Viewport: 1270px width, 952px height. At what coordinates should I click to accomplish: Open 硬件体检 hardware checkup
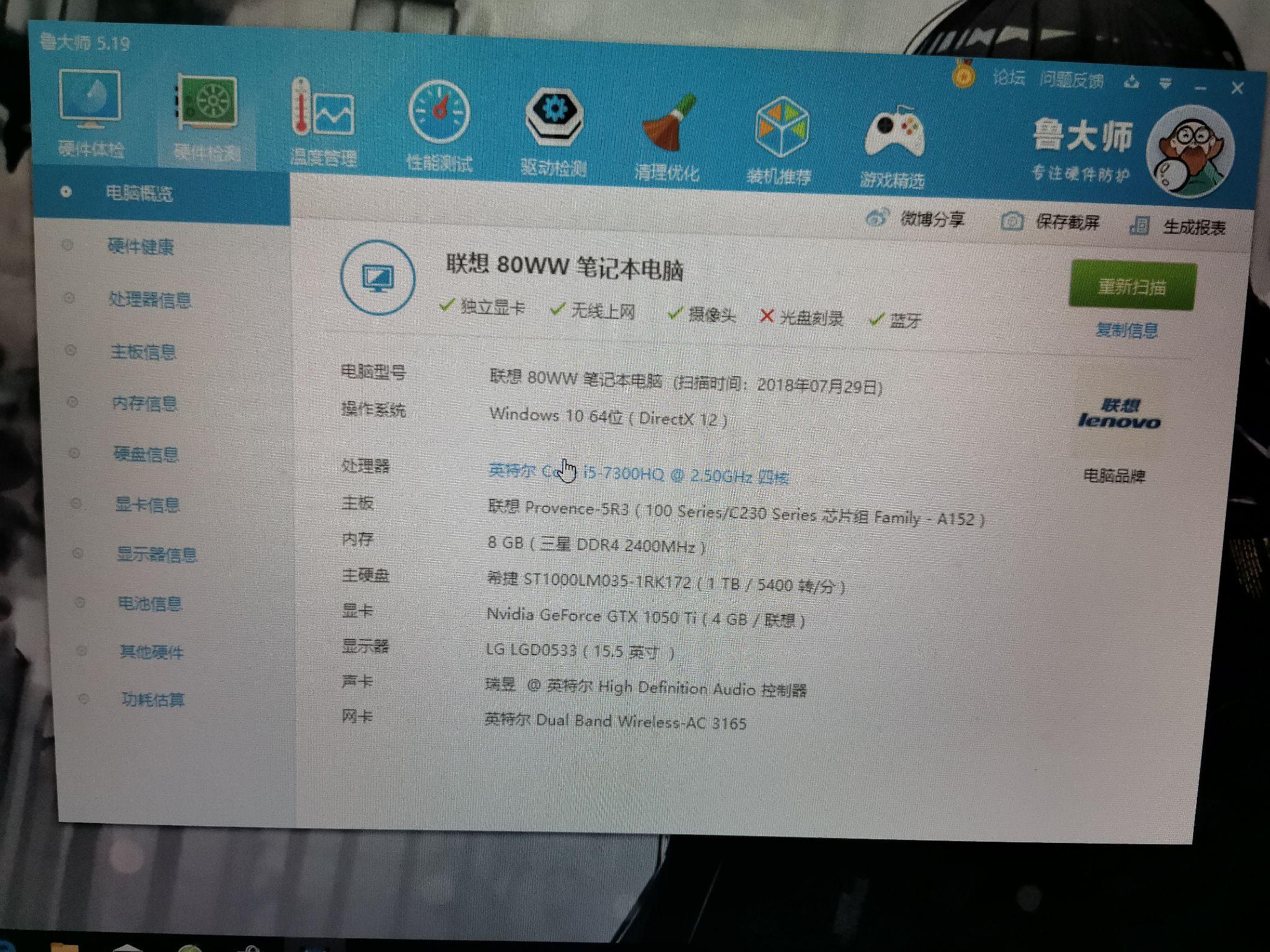click(x=91, y=113)
